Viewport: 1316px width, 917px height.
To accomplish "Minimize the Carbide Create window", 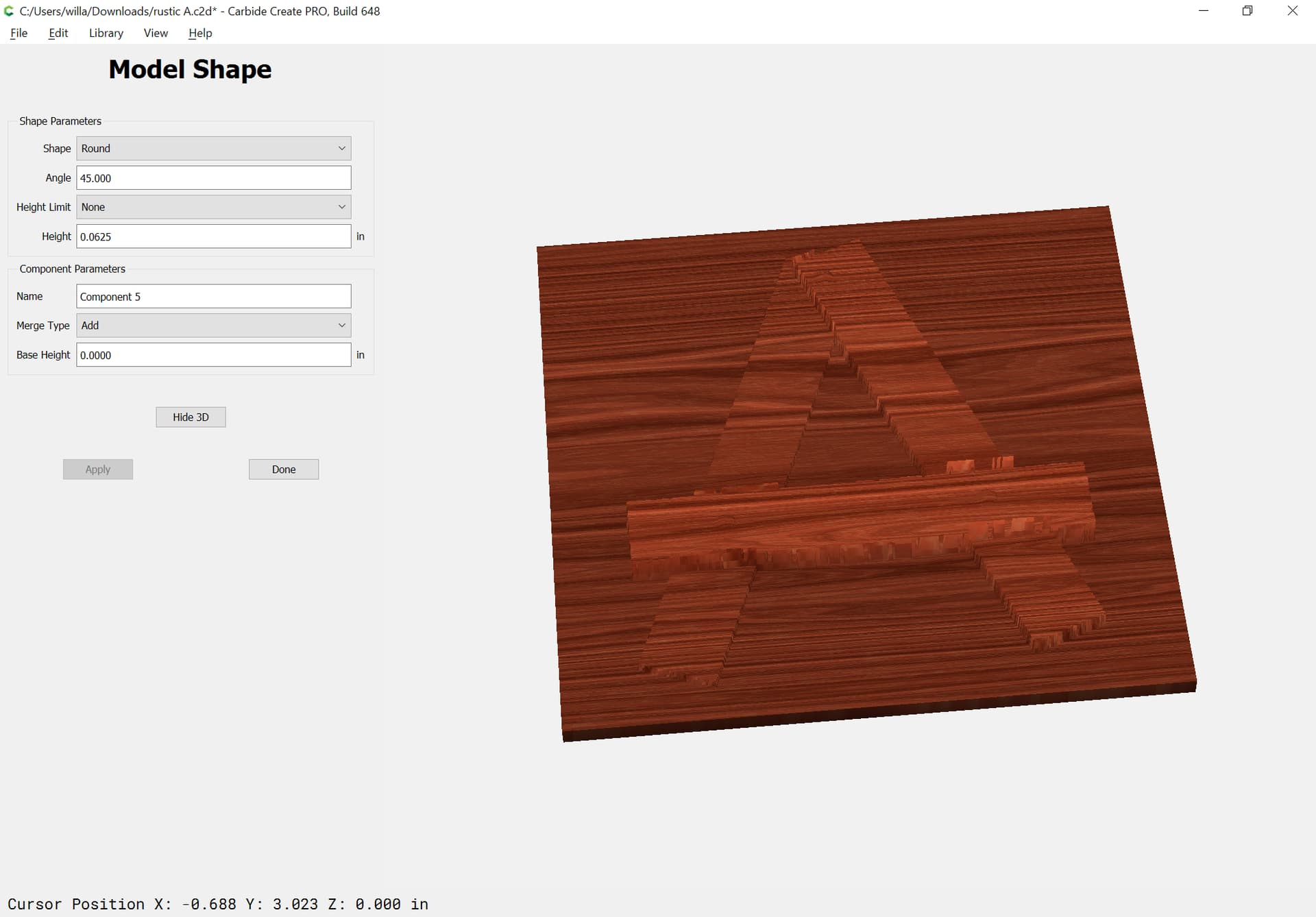I will tap(1204, 11).
